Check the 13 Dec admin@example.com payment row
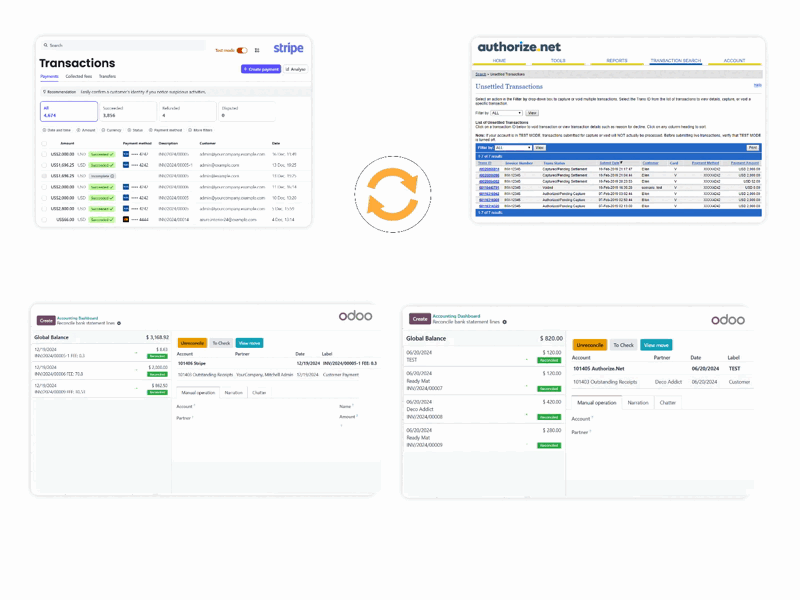 click(44, 165)
